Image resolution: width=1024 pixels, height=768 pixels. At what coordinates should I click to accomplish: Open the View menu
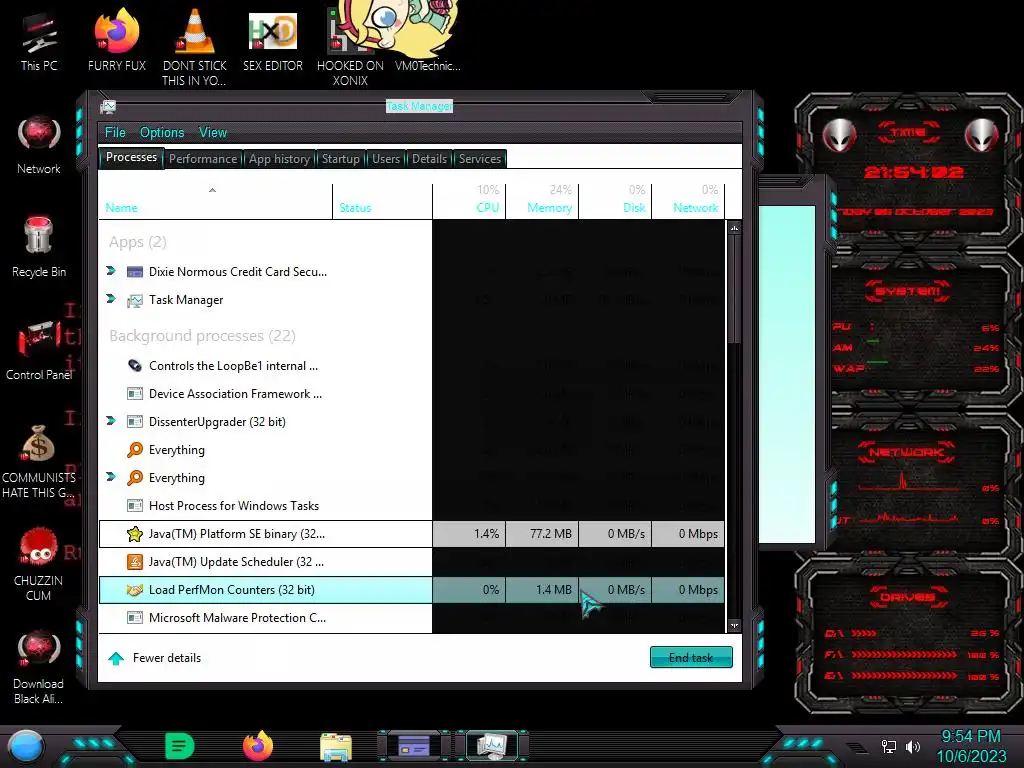(213, 133)
